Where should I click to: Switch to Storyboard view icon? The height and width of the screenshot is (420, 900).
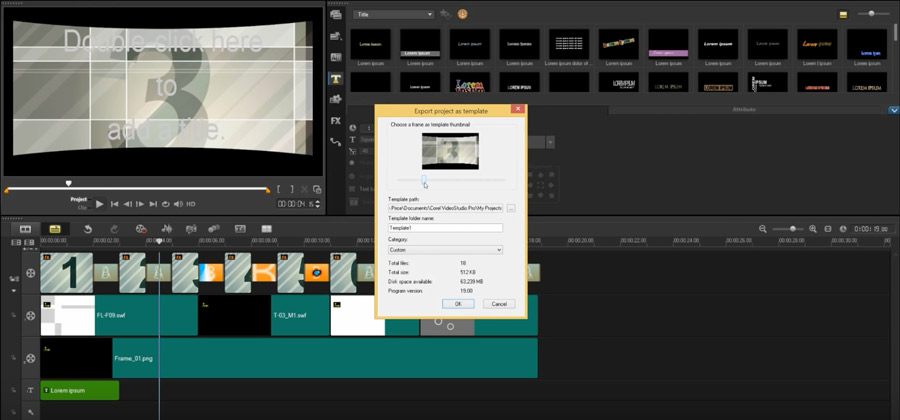(x=25, y=229)
